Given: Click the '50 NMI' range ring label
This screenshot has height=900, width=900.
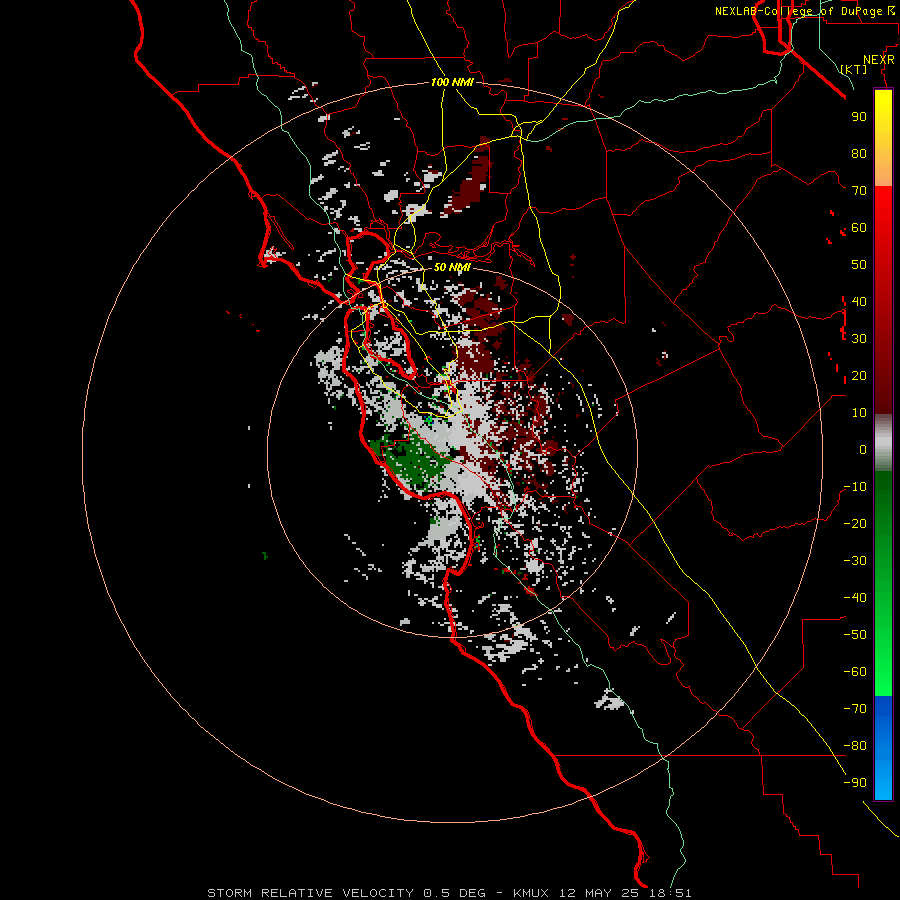Looking at the screenshot, I should (x=452, y=267).
